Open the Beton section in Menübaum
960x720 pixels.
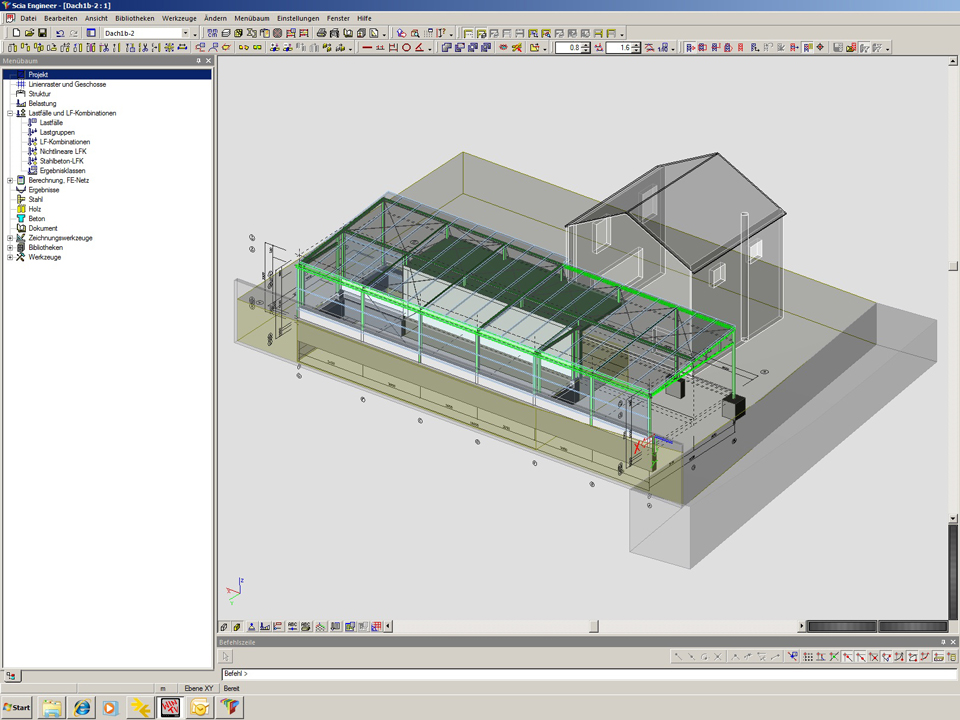(36, 219)
